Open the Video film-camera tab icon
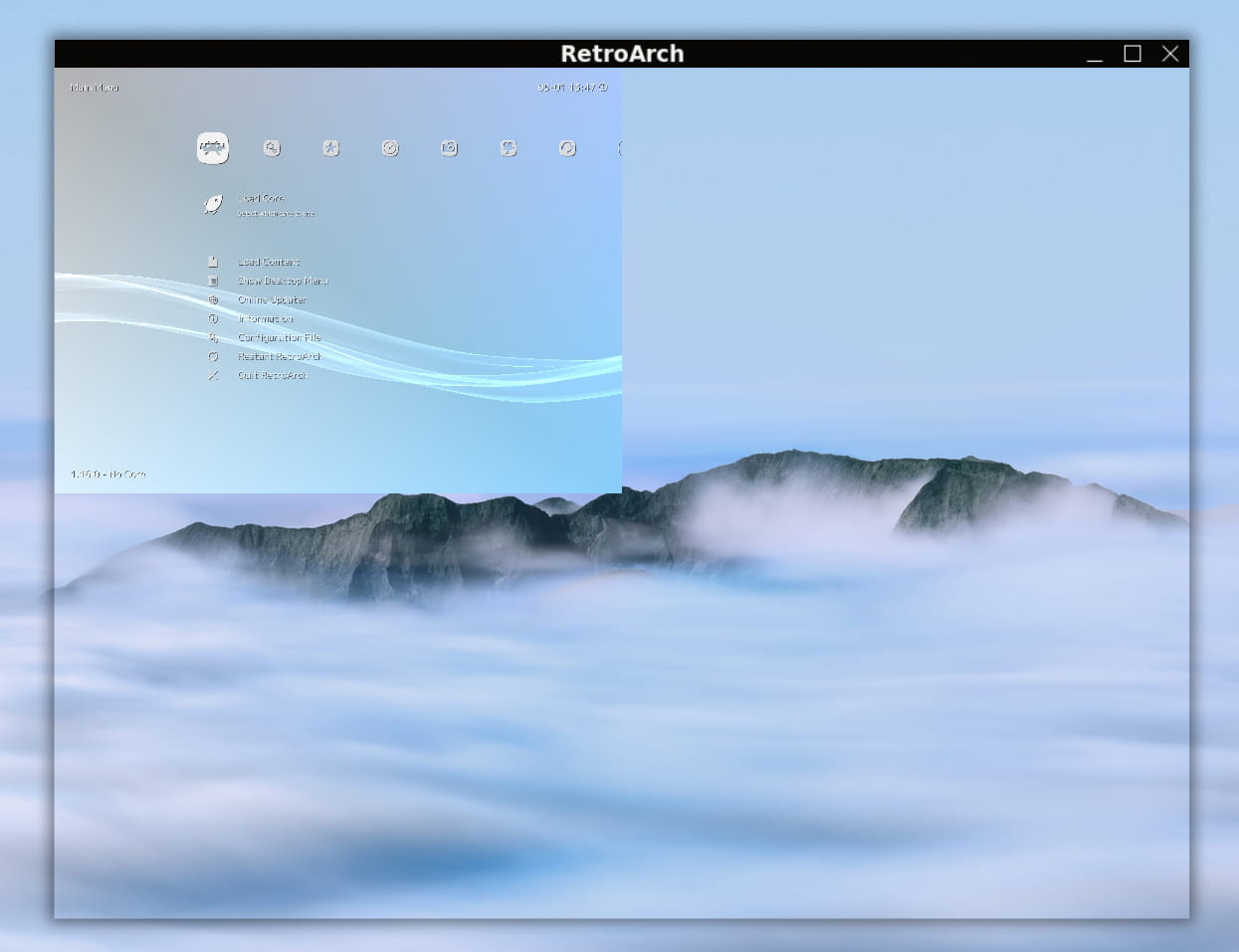This screenshot has width=1239, height=952. [509, 148]
